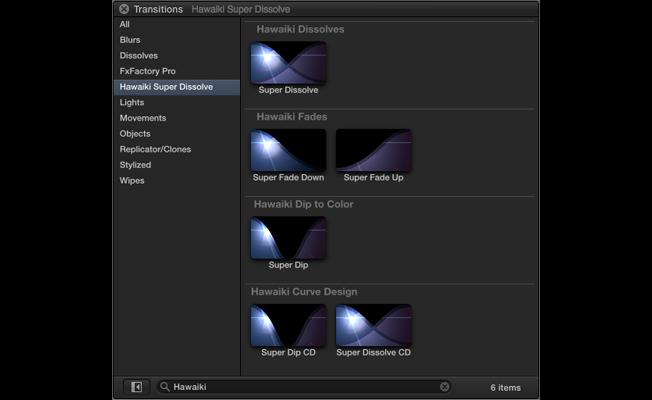Click the Hawaiki Super Dissolve title bar text
The width and height of the screenshot is (652, 400).
(x=241, y=9)
